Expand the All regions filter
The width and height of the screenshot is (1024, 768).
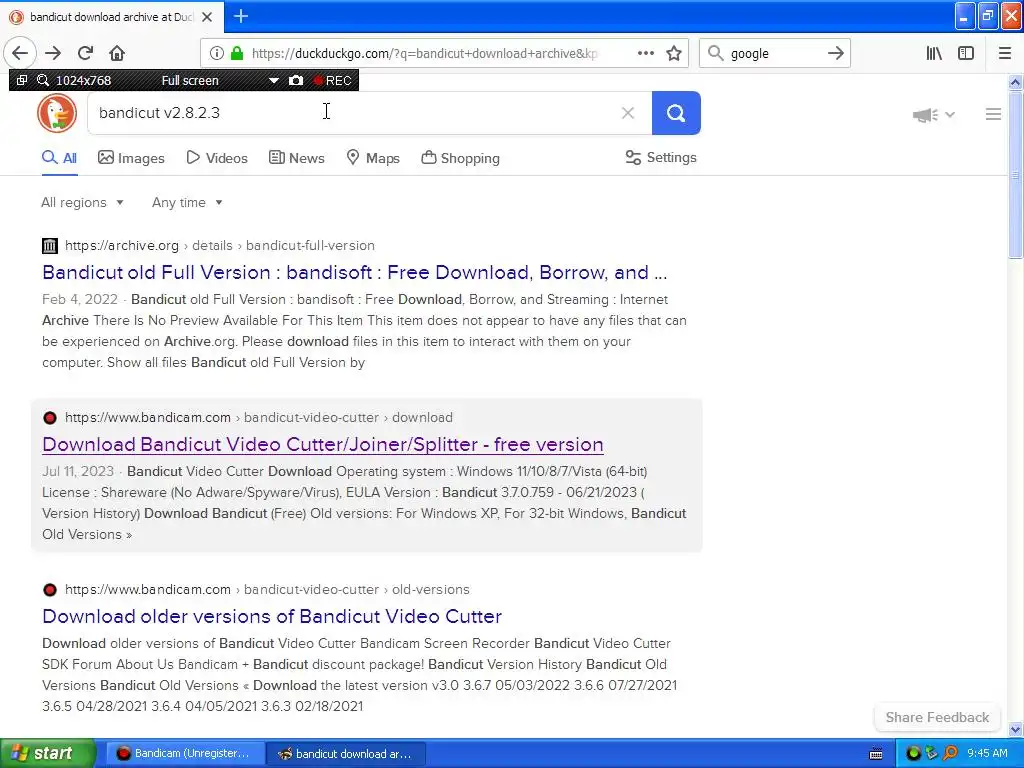point(82,202)
